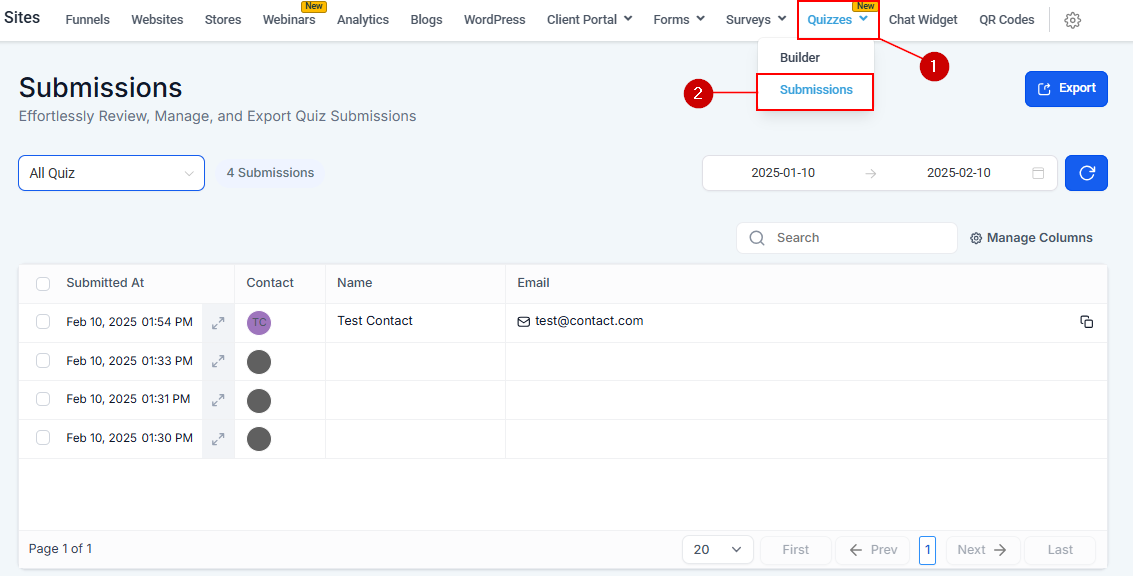
Task: Click the calendar icon in date range
Action: (1038, 173)
